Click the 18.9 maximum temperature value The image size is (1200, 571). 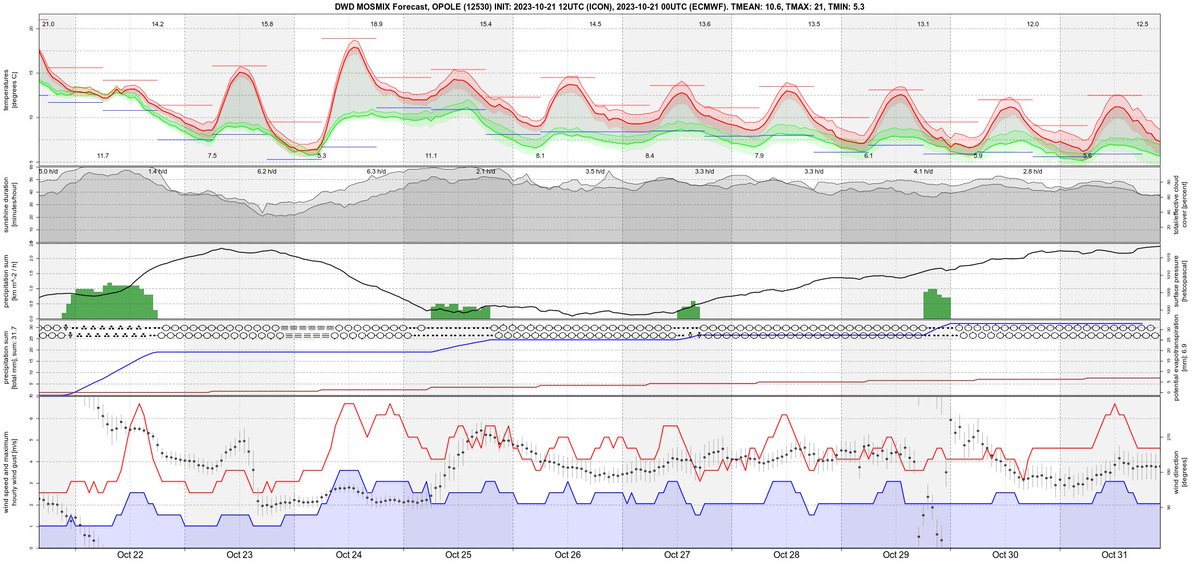pyautogui.click(x=376, y=23)
